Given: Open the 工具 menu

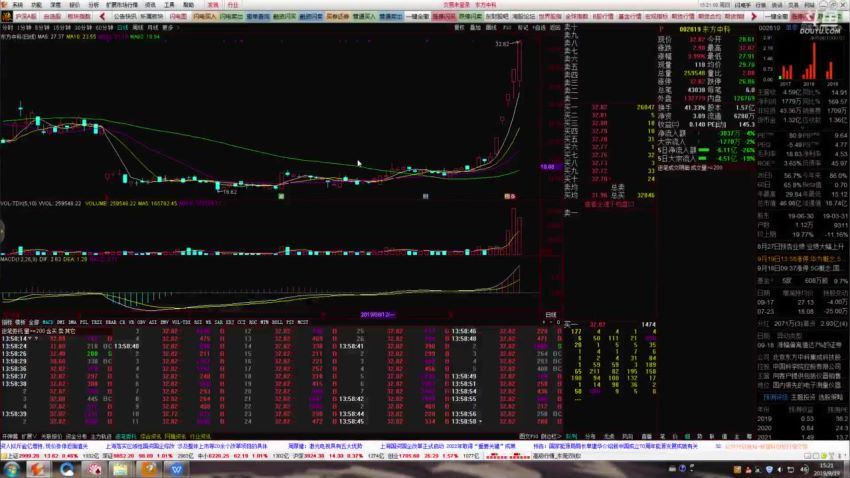Looking at the screenshot, I should tap(169, 4).
